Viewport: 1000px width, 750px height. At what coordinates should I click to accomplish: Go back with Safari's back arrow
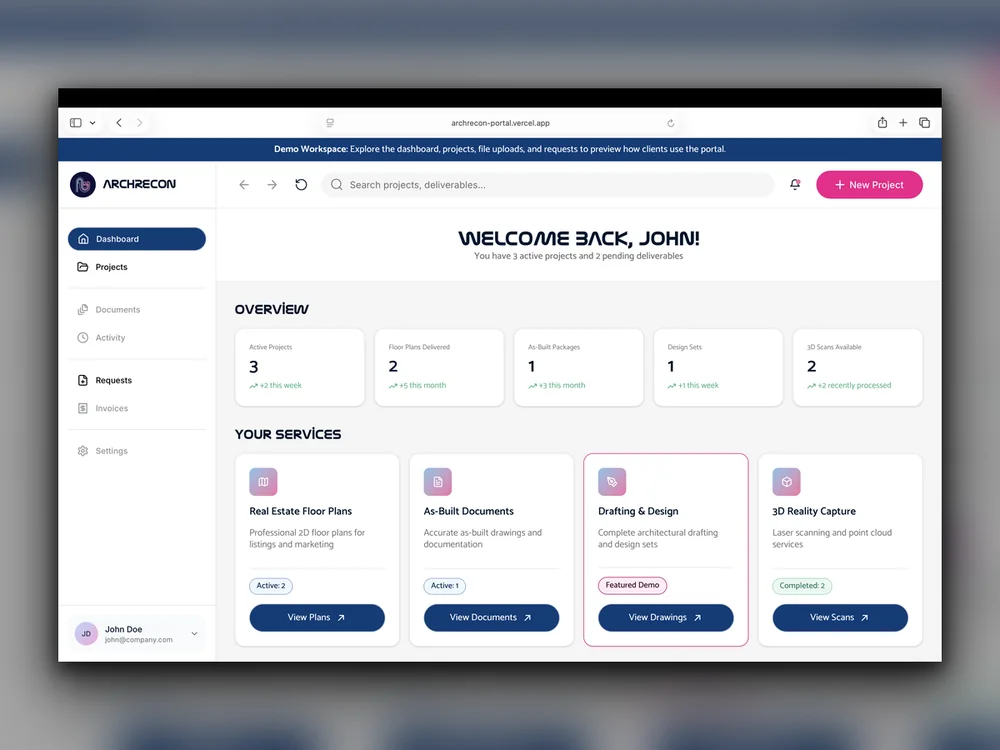[119, 122]
